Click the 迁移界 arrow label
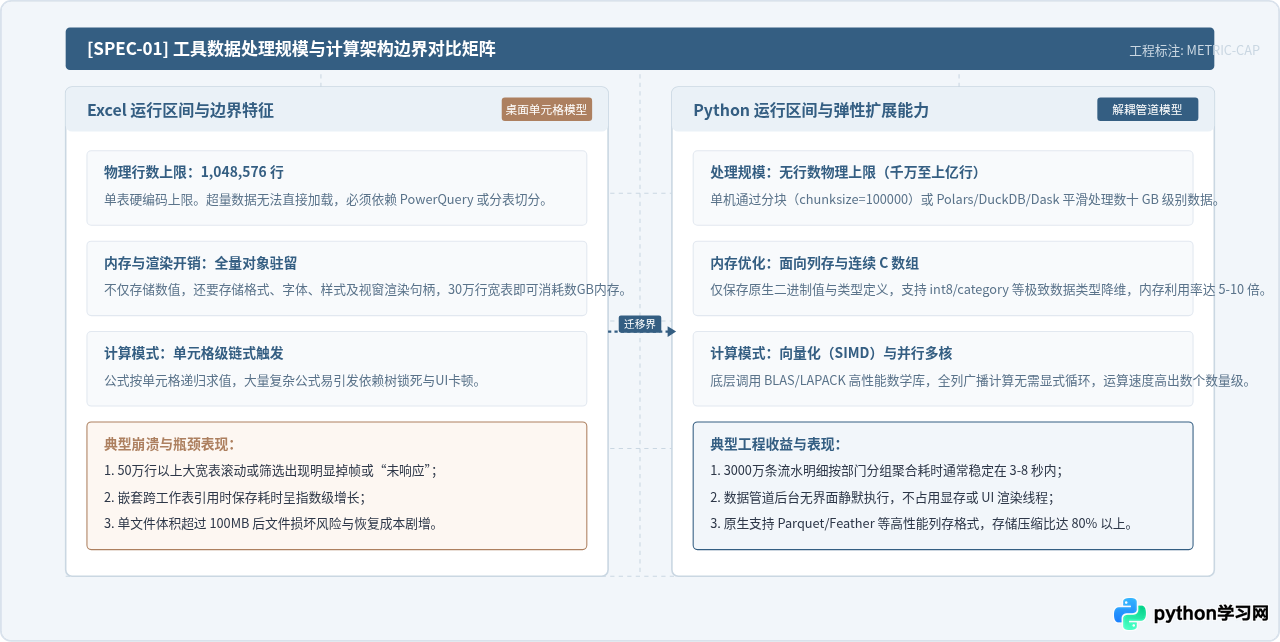 click(x=639, y=324)
